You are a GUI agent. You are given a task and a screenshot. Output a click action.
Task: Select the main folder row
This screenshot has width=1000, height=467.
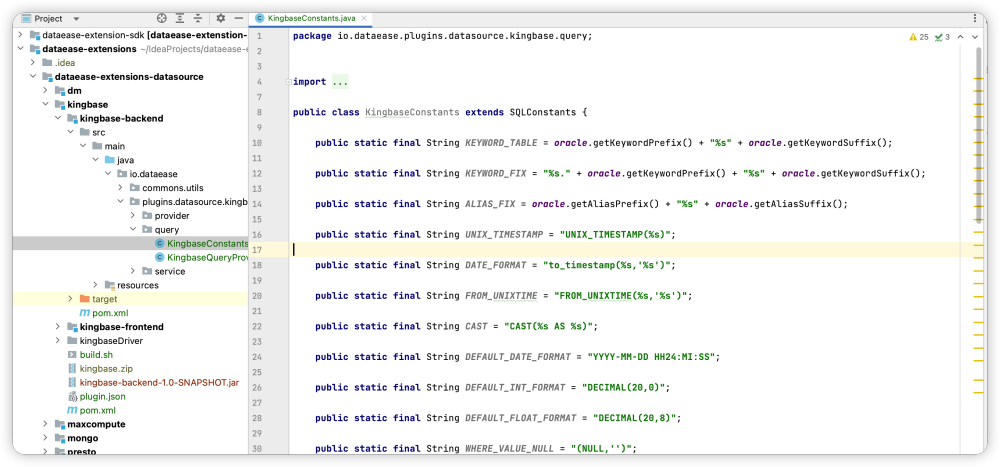click(130, 146)
